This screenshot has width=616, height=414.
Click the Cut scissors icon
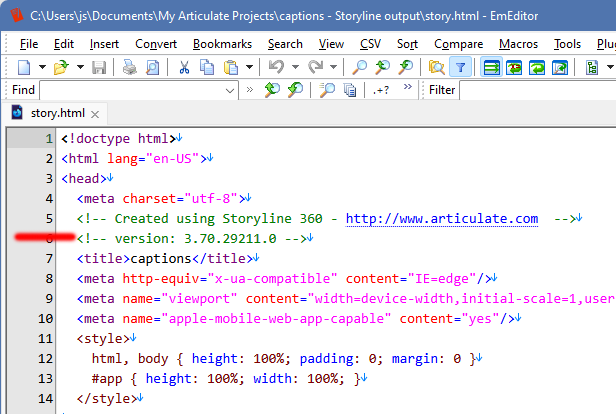pos(184,67)
